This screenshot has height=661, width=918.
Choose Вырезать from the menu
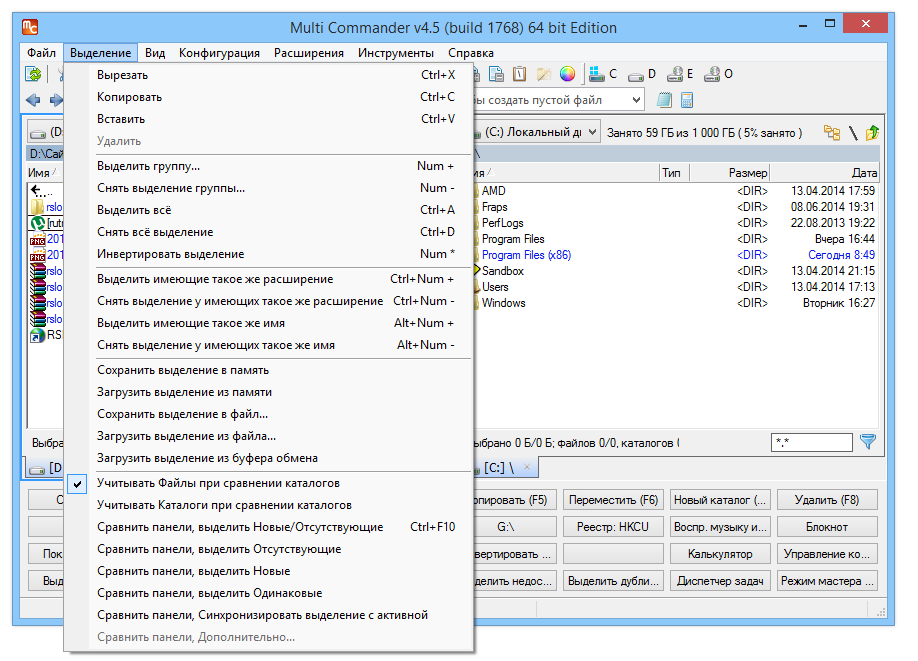268,75
